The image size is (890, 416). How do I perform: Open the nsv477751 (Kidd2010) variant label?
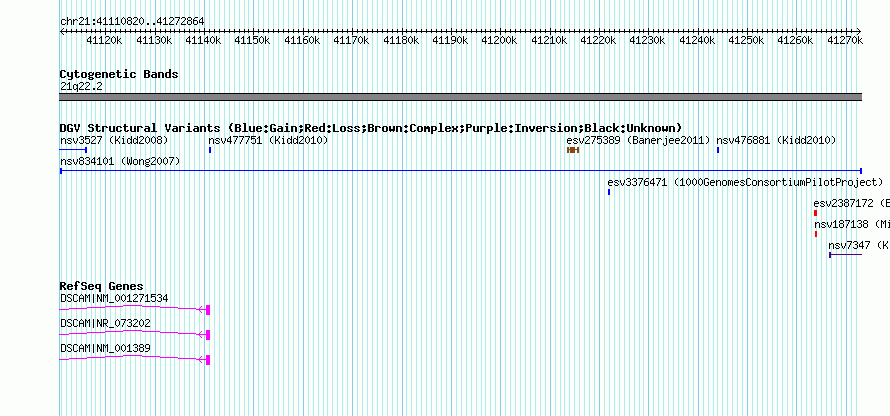(268, 140)
